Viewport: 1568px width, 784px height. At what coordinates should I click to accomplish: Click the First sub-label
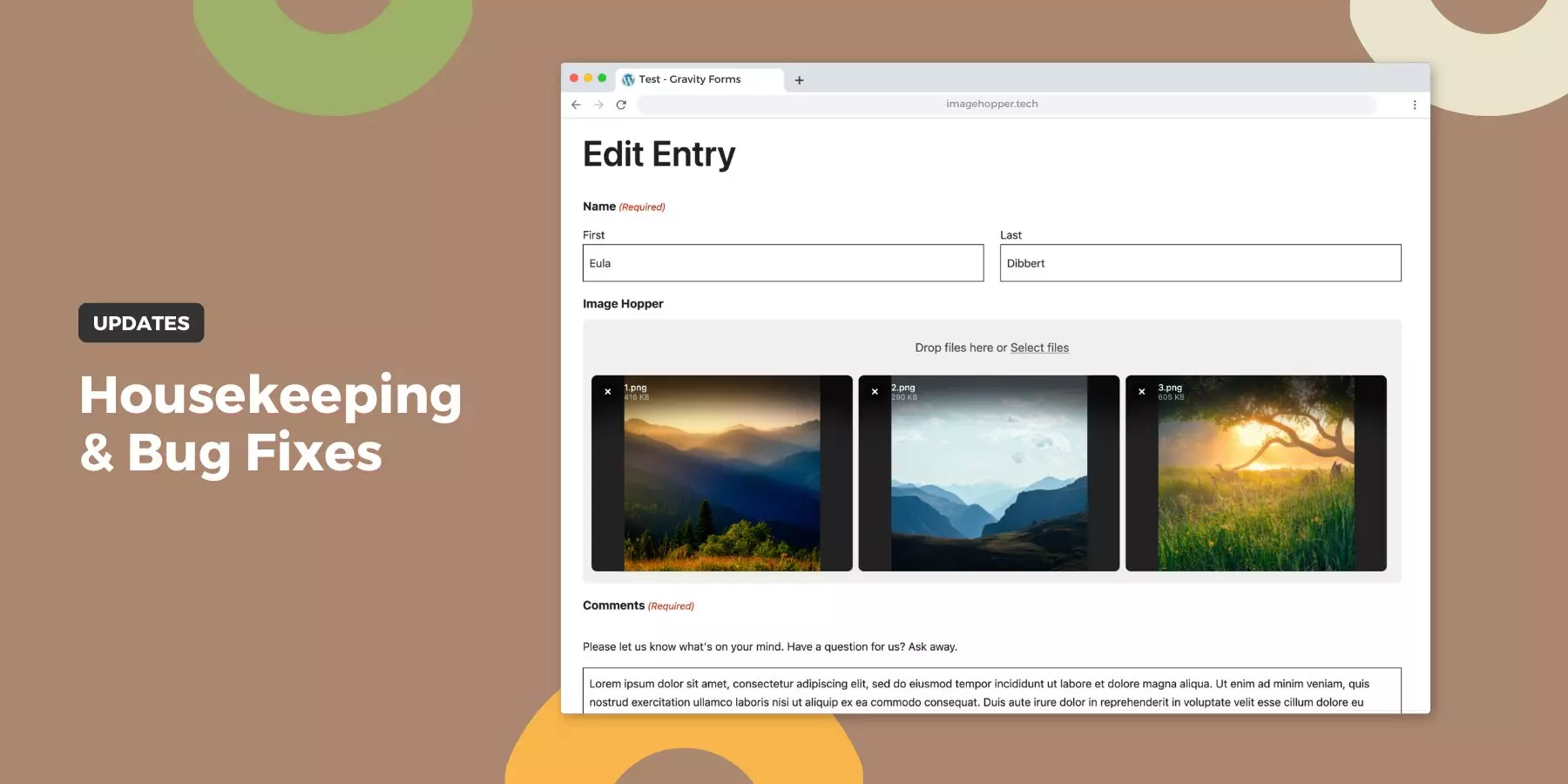click(593, 235)
